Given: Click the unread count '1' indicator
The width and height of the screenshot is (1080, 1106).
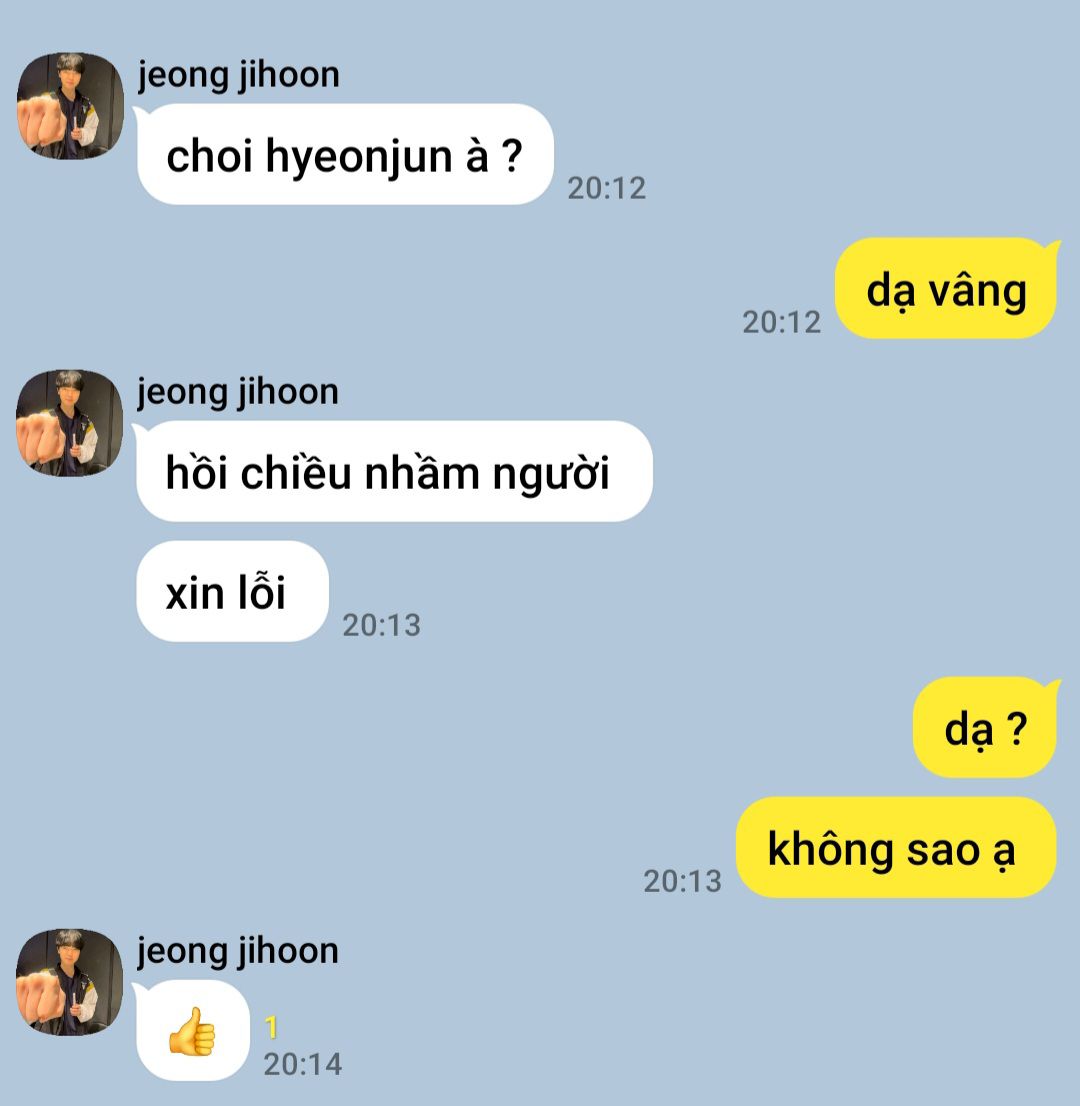Looking at the screenshot, I should pos(272,1028).
